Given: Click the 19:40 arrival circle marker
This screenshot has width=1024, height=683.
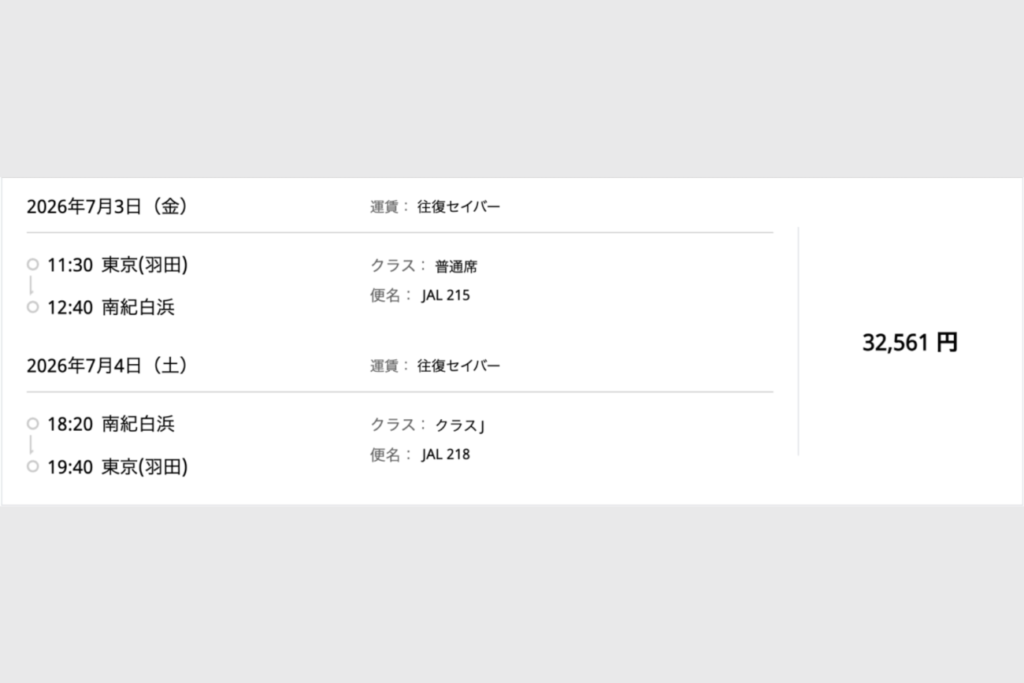Looking at the screenshot, I should [x=33, y=466].
